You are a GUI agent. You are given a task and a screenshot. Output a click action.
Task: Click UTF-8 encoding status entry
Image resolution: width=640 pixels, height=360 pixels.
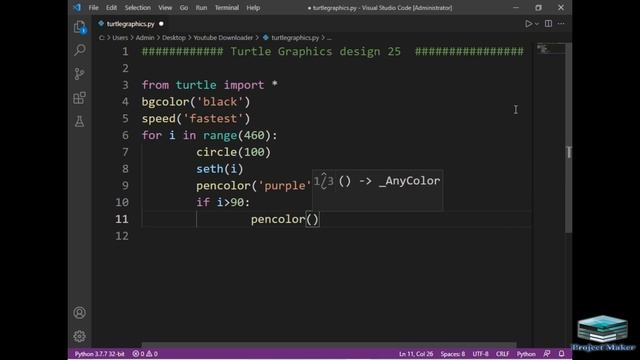coord(480,354)
